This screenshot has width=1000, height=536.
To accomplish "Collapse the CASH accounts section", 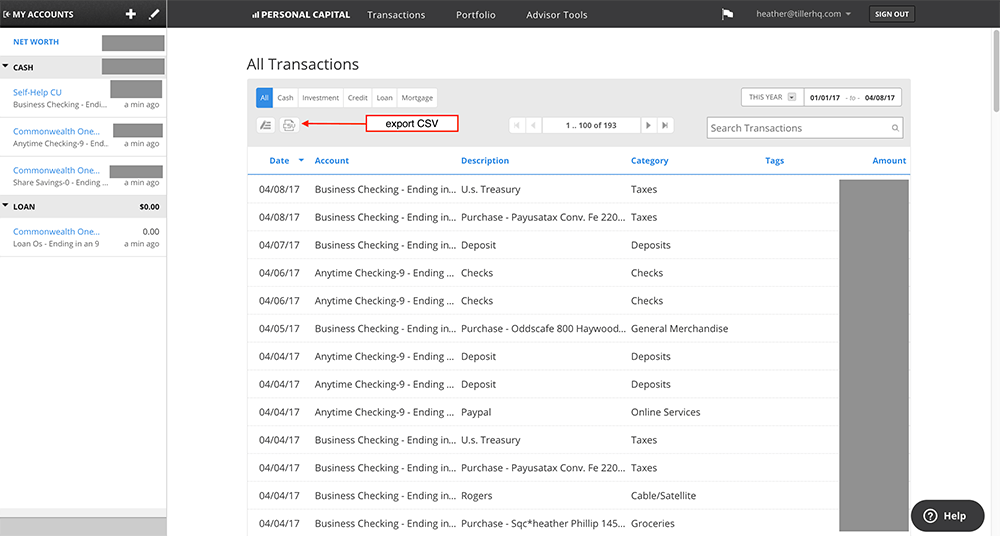I will 5,66.
